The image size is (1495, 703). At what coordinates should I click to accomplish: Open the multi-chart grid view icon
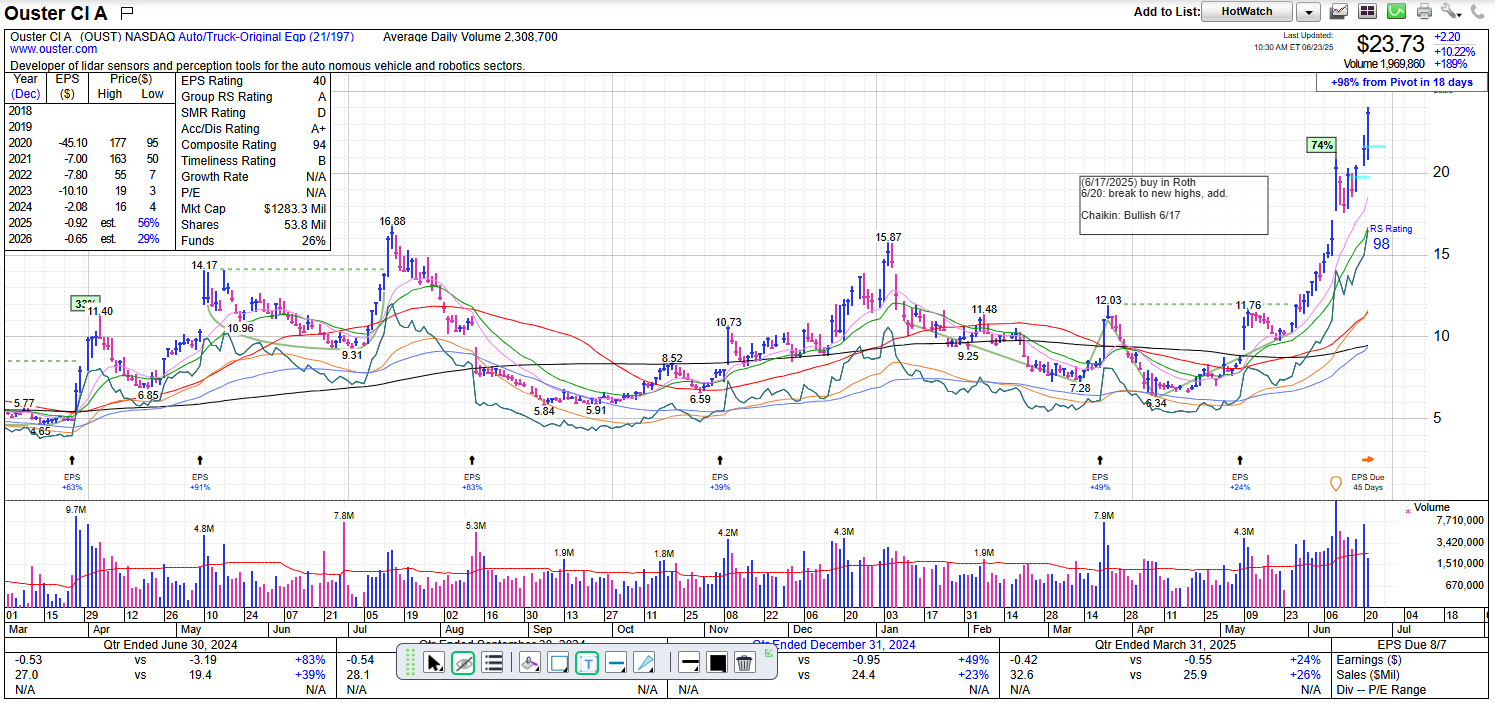pyautogui.click(x=1368, y=12)
